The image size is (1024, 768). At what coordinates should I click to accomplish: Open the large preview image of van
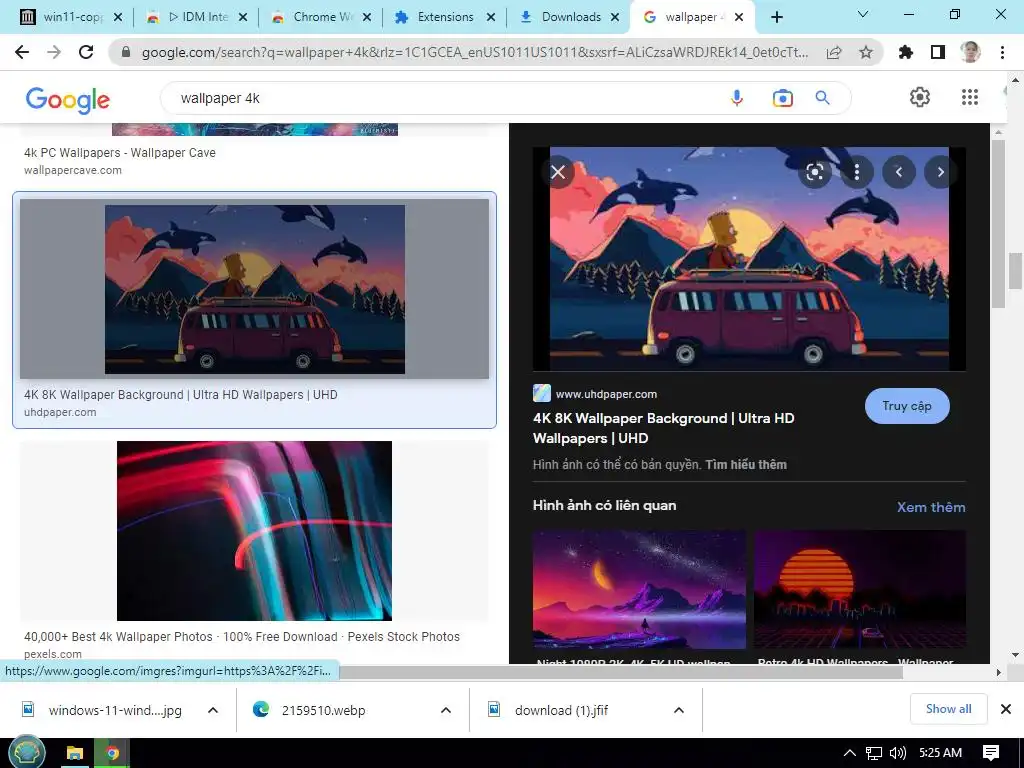click(749, 259)
